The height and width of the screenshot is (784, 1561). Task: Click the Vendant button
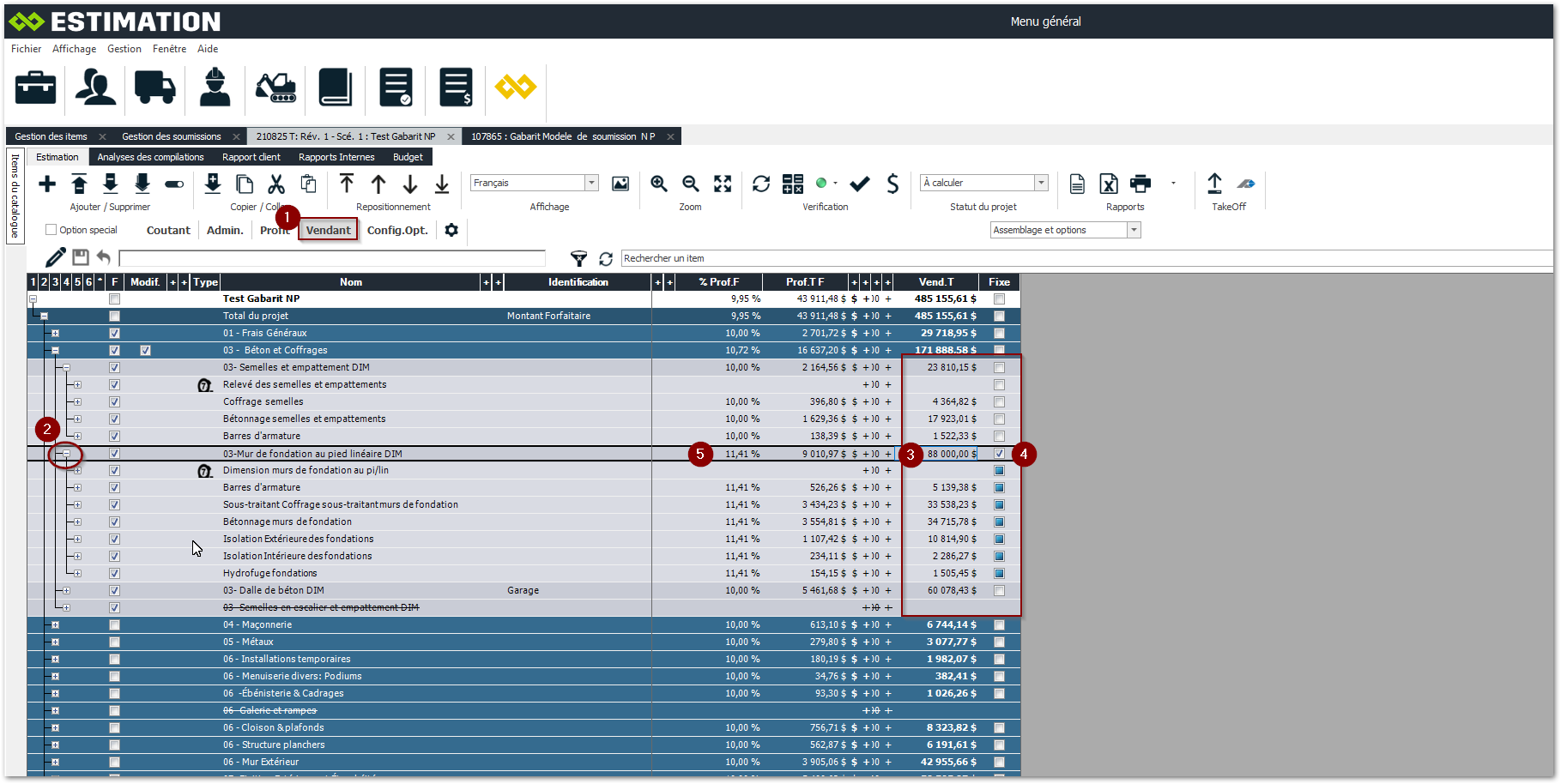click(328, 230)
